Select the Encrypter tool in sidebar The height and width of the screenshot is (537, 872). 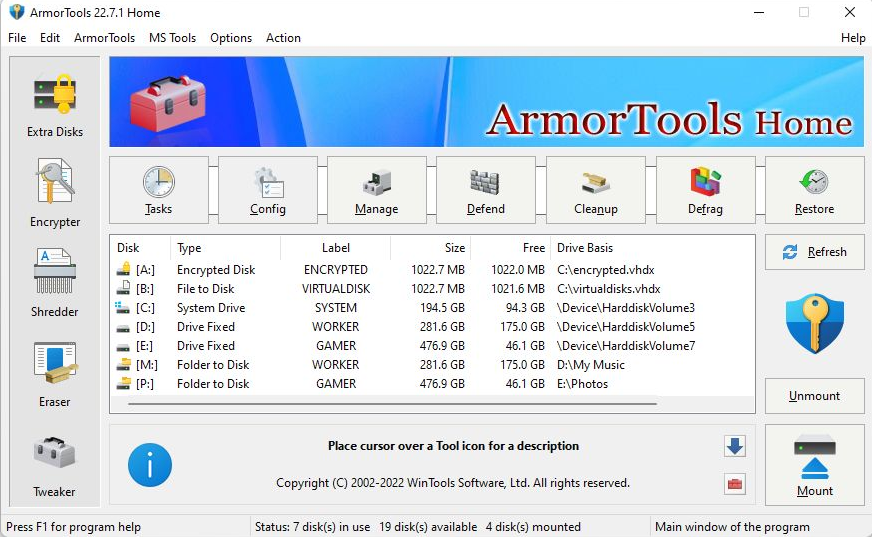pos(55,193)
